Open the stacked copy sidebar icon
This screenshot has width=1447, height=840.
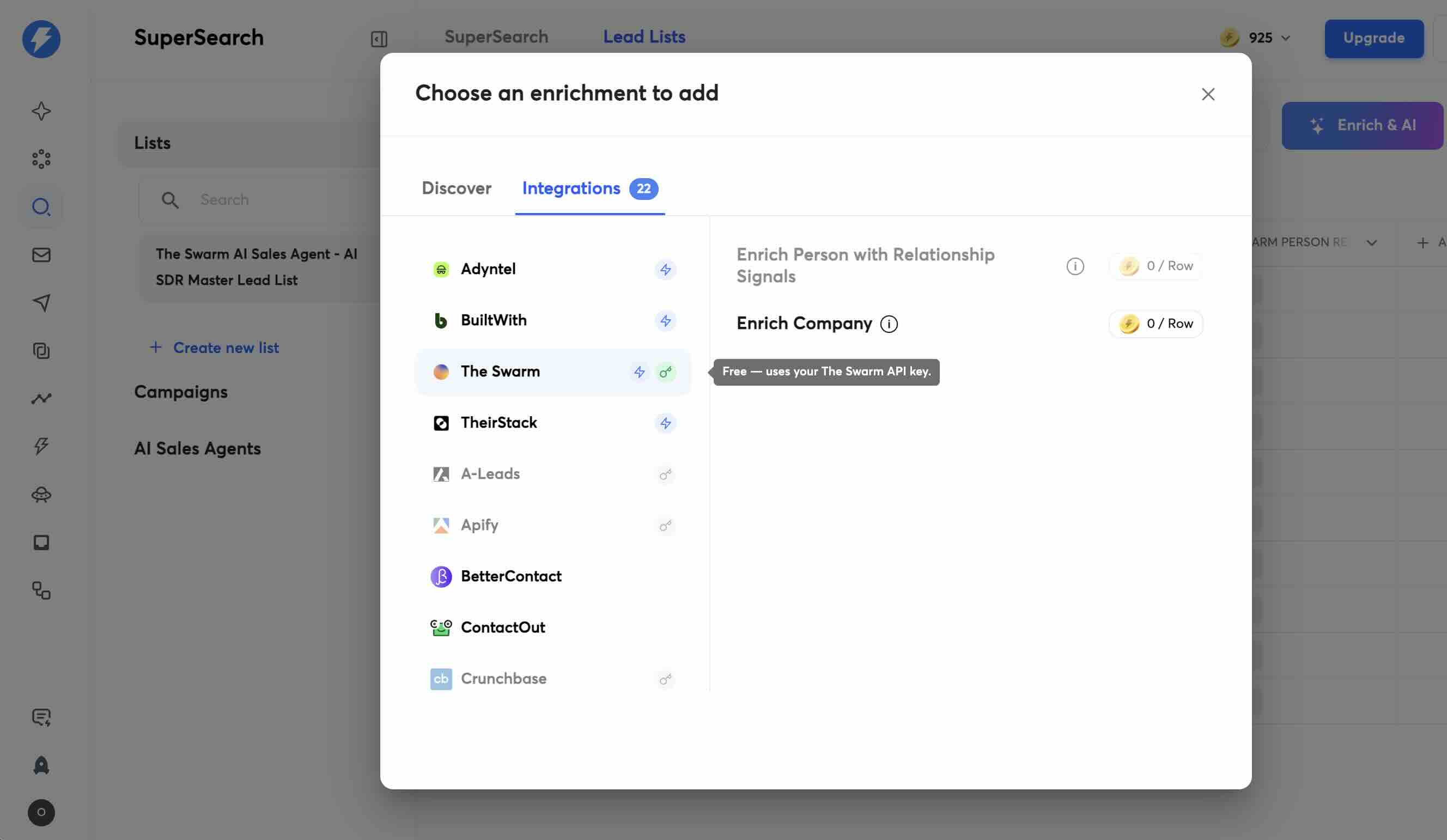[x=41, y=350]
